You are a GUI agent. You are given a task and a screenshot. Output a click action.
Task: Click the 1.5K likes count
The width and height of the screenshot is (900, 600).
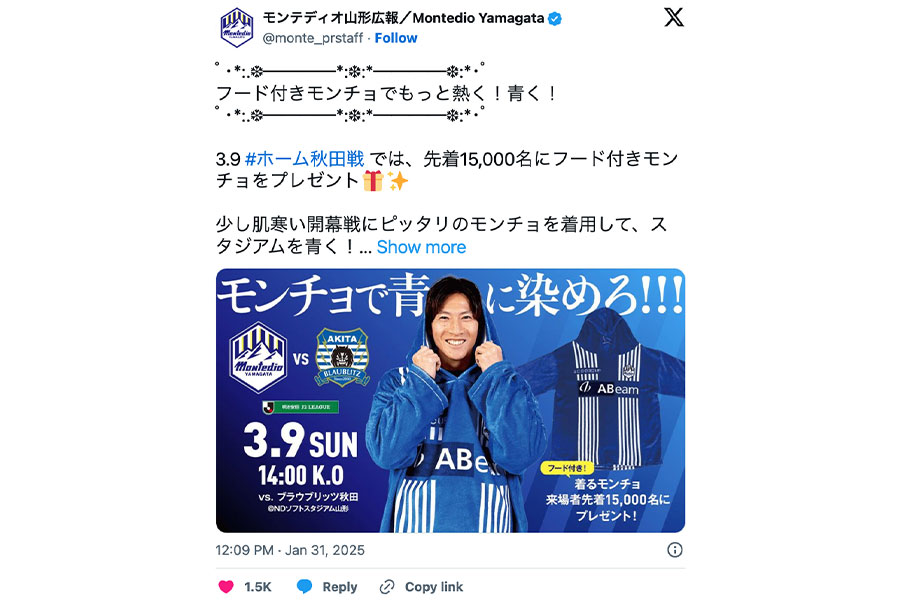(258, 587)
